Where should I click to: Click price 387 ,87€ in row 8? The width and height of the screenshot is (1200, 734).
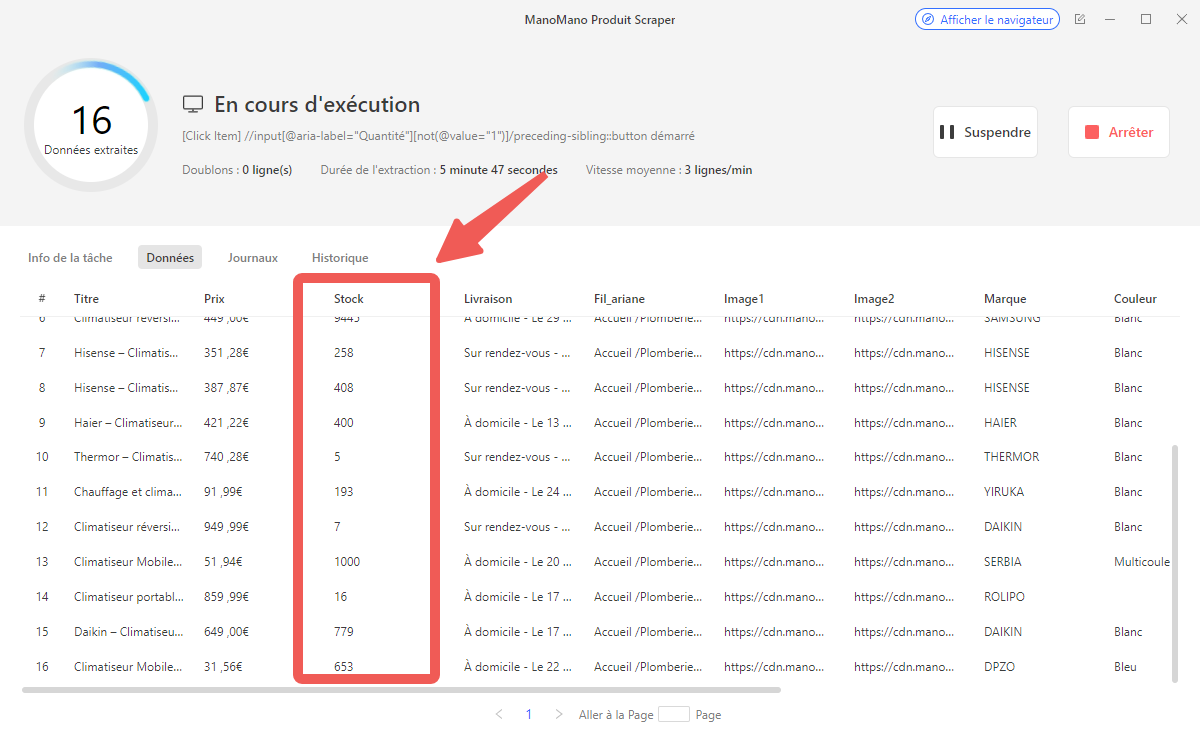click(229, 388)
